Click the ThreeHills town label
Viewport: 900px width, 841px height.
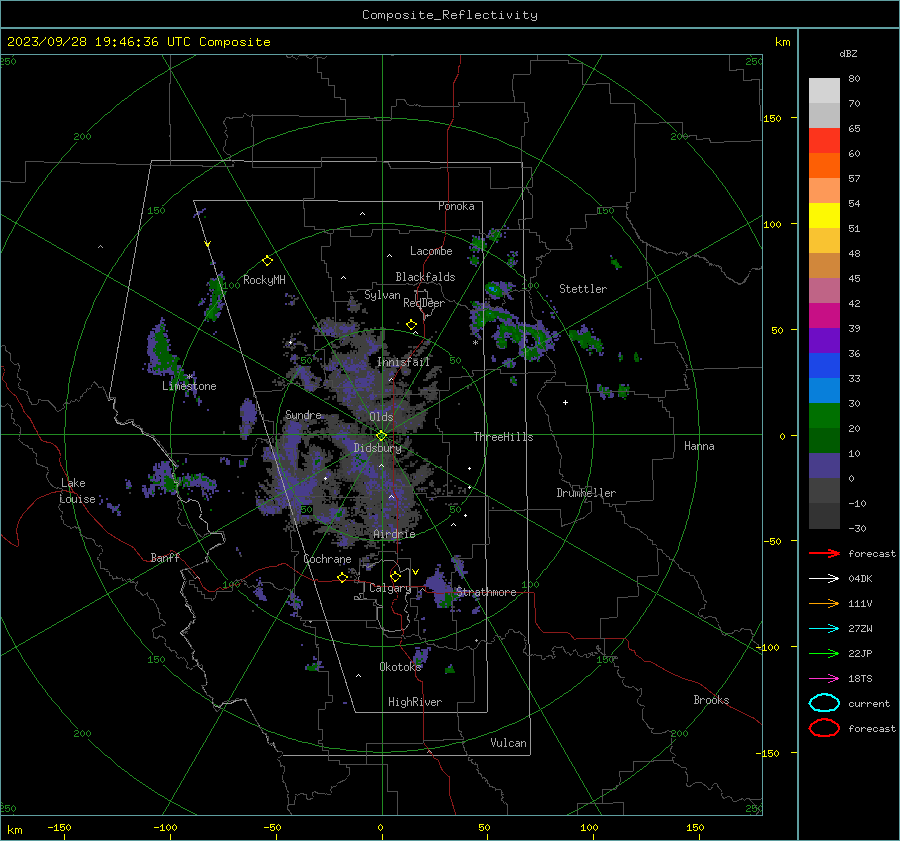point(503,437)
